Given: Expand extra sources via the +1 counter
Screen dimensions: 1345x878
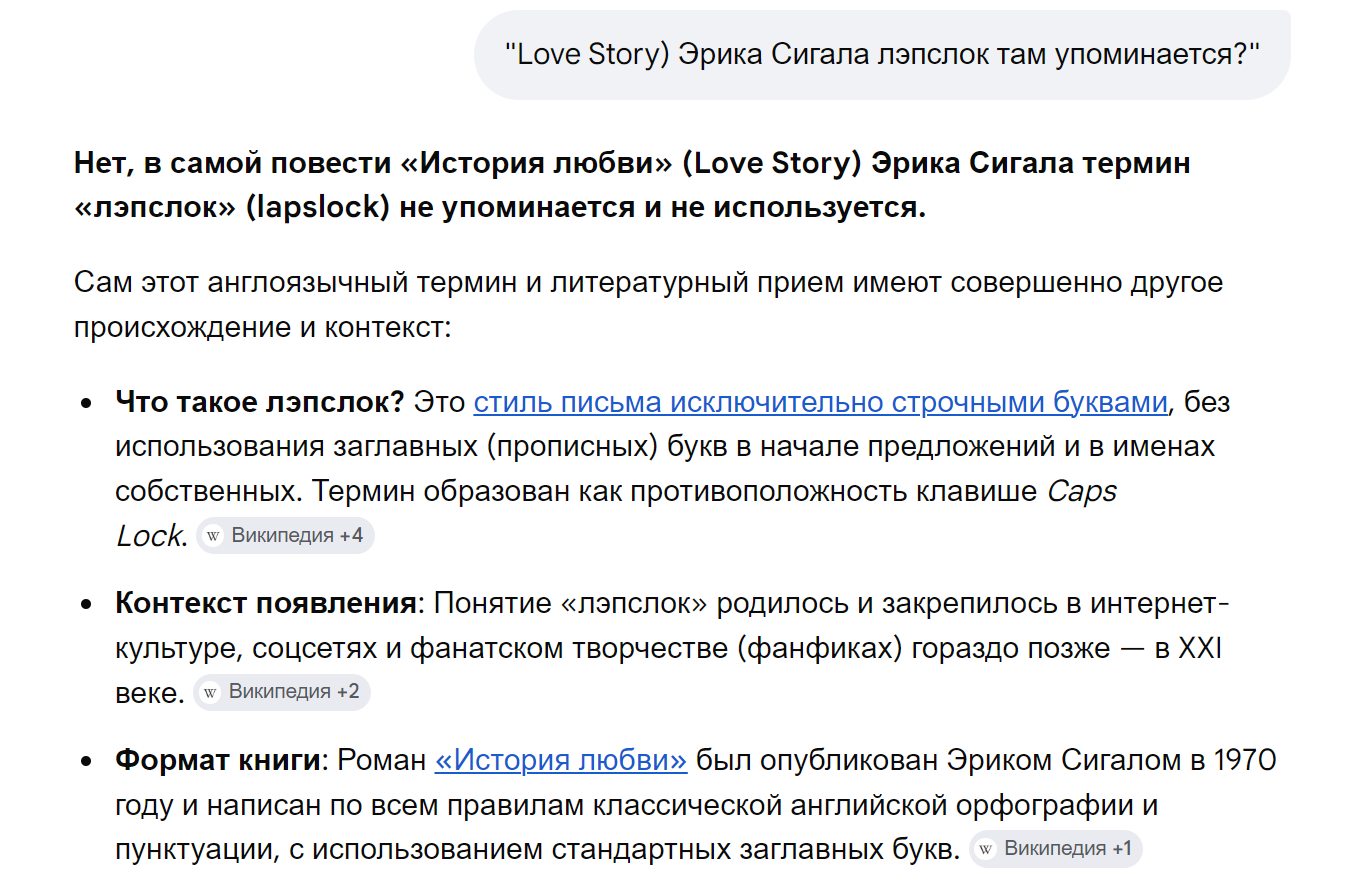Looking at the screenshot, I should point(1121,850).
